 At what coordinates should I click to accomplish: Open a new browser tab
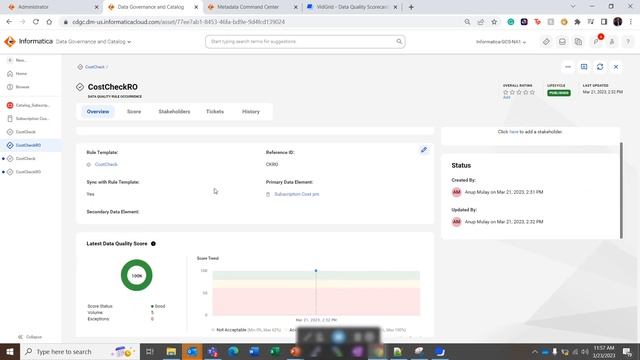pyautogui.click(x=411, y=7)
